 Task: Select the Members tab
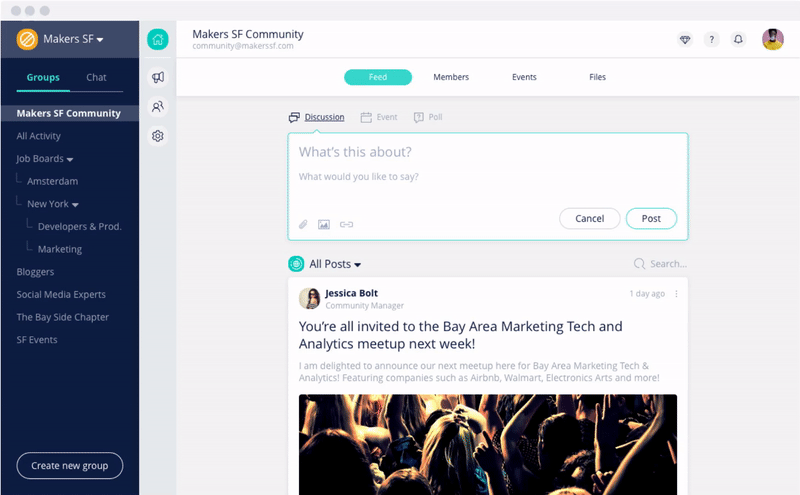click(x=451, y=77)
